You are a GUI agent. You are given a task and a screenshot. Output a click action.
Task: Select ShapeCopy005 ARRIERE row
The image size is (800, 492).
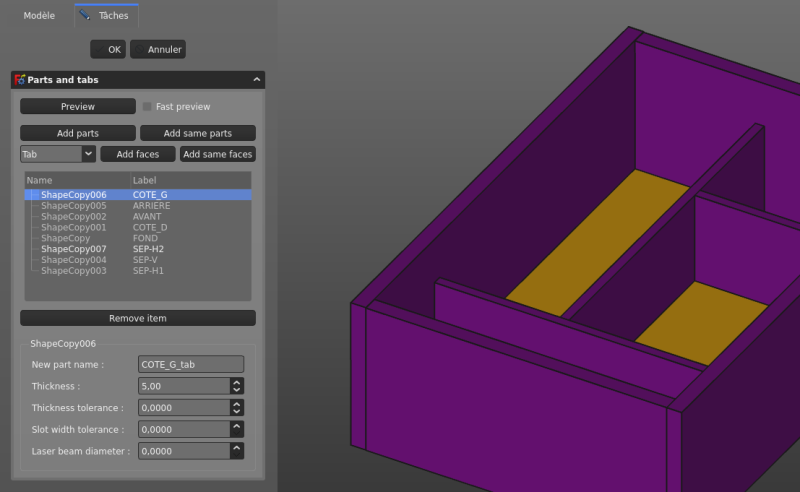click(x=138, y=206)
